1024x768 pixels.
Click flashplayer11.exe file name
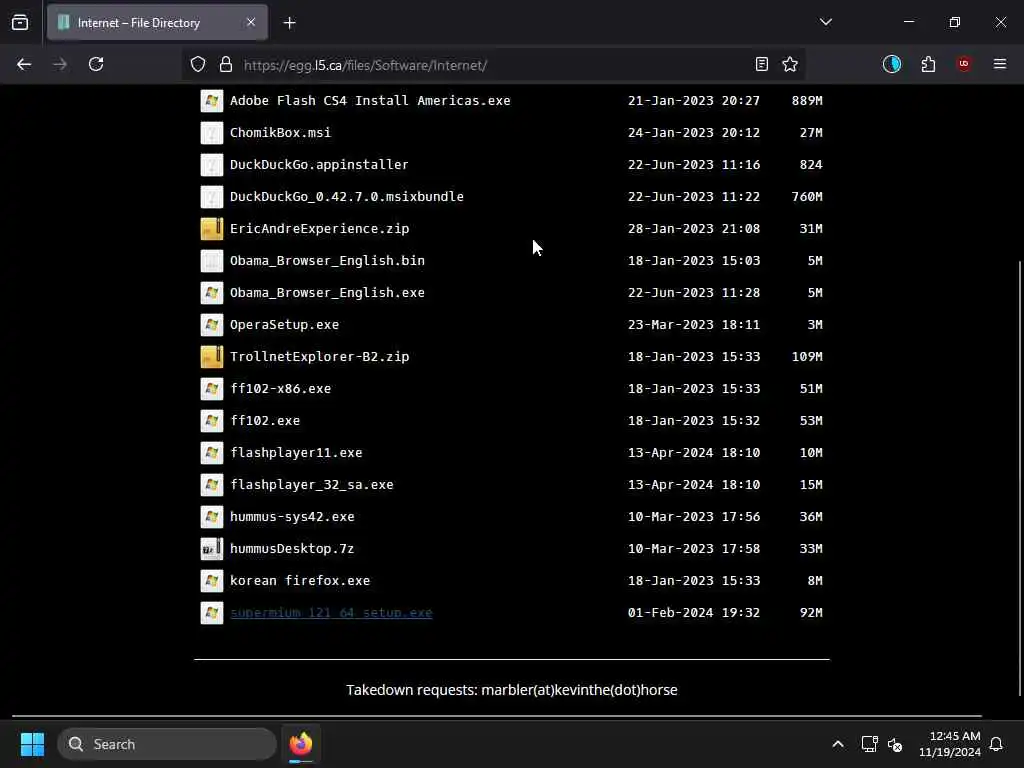click(x=296, y=453)
